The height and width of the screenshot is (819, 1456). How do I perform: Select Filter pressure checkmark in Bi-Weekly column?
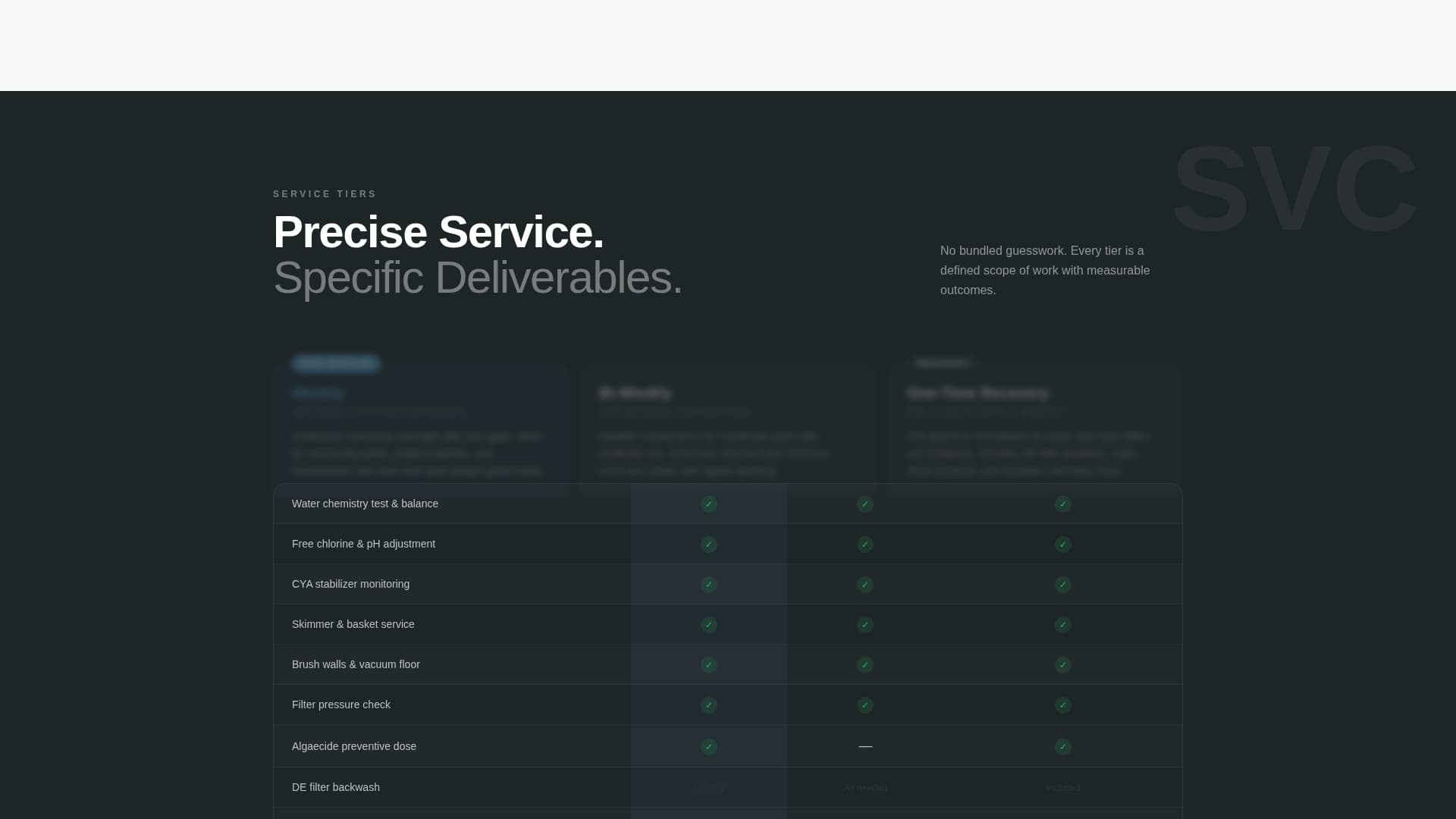coord(865,705)
